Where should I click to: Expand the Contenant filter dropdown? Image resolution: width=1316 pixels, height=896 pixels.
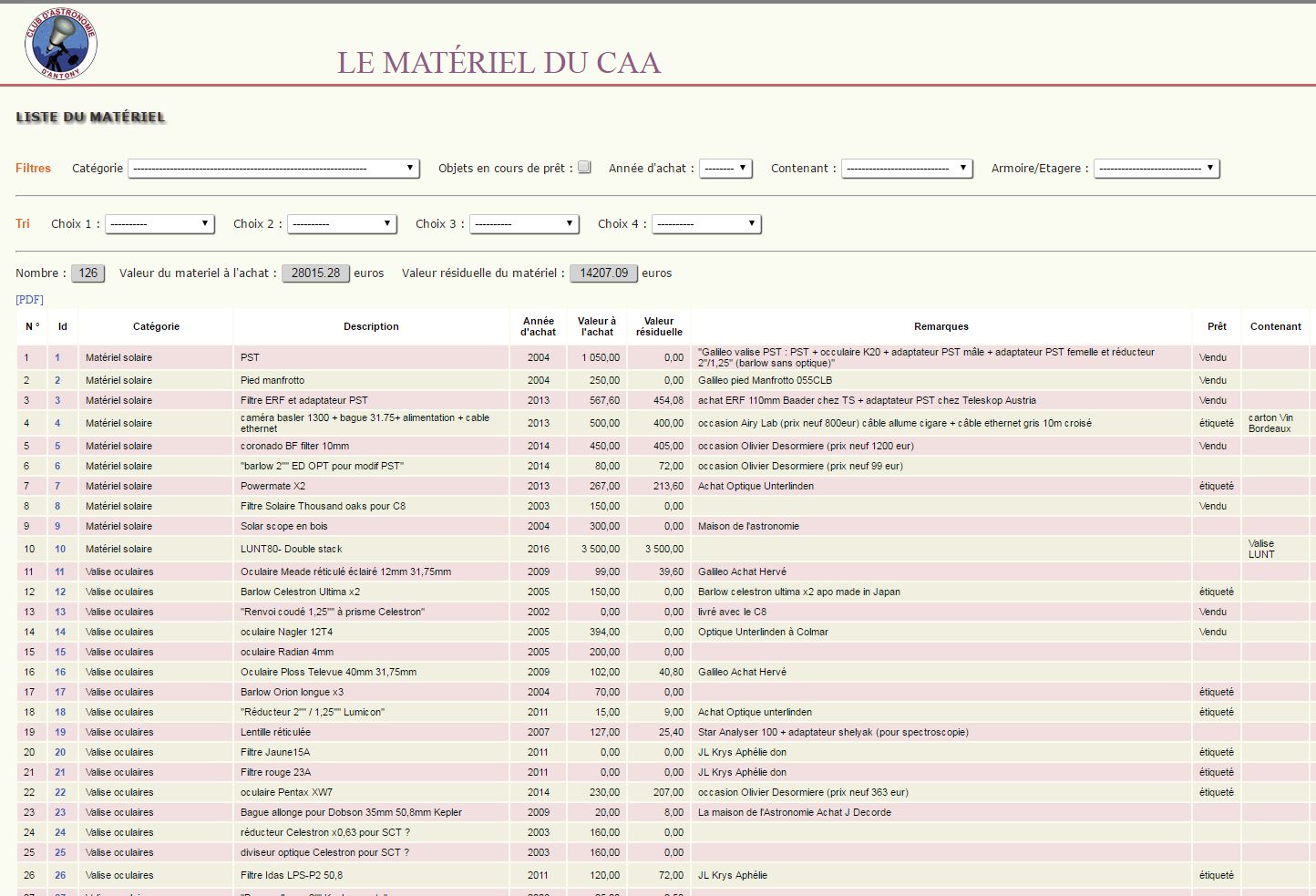tap(907, 169)
